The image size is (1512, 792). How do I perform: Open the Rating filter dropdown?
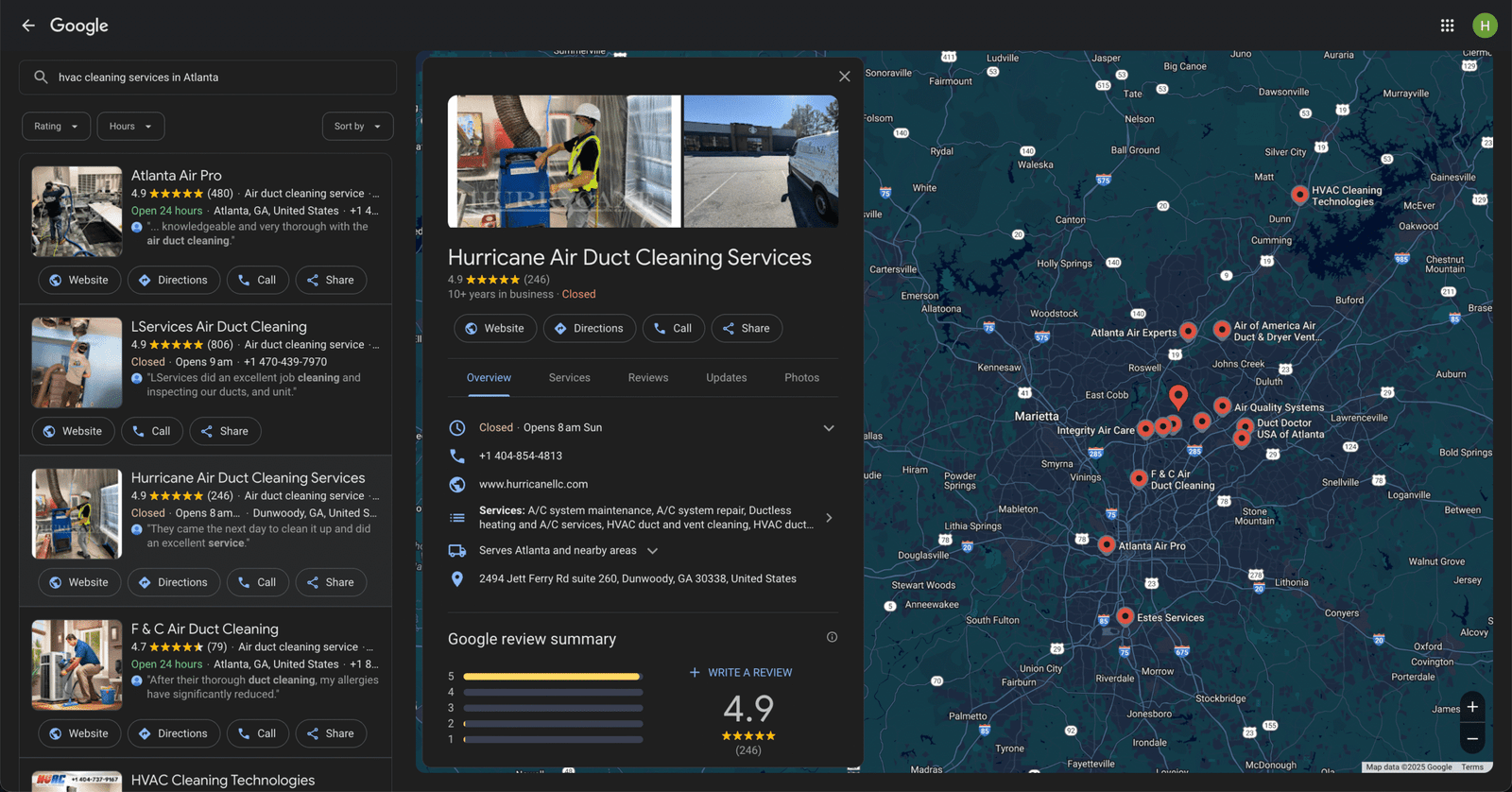point(57,127)
